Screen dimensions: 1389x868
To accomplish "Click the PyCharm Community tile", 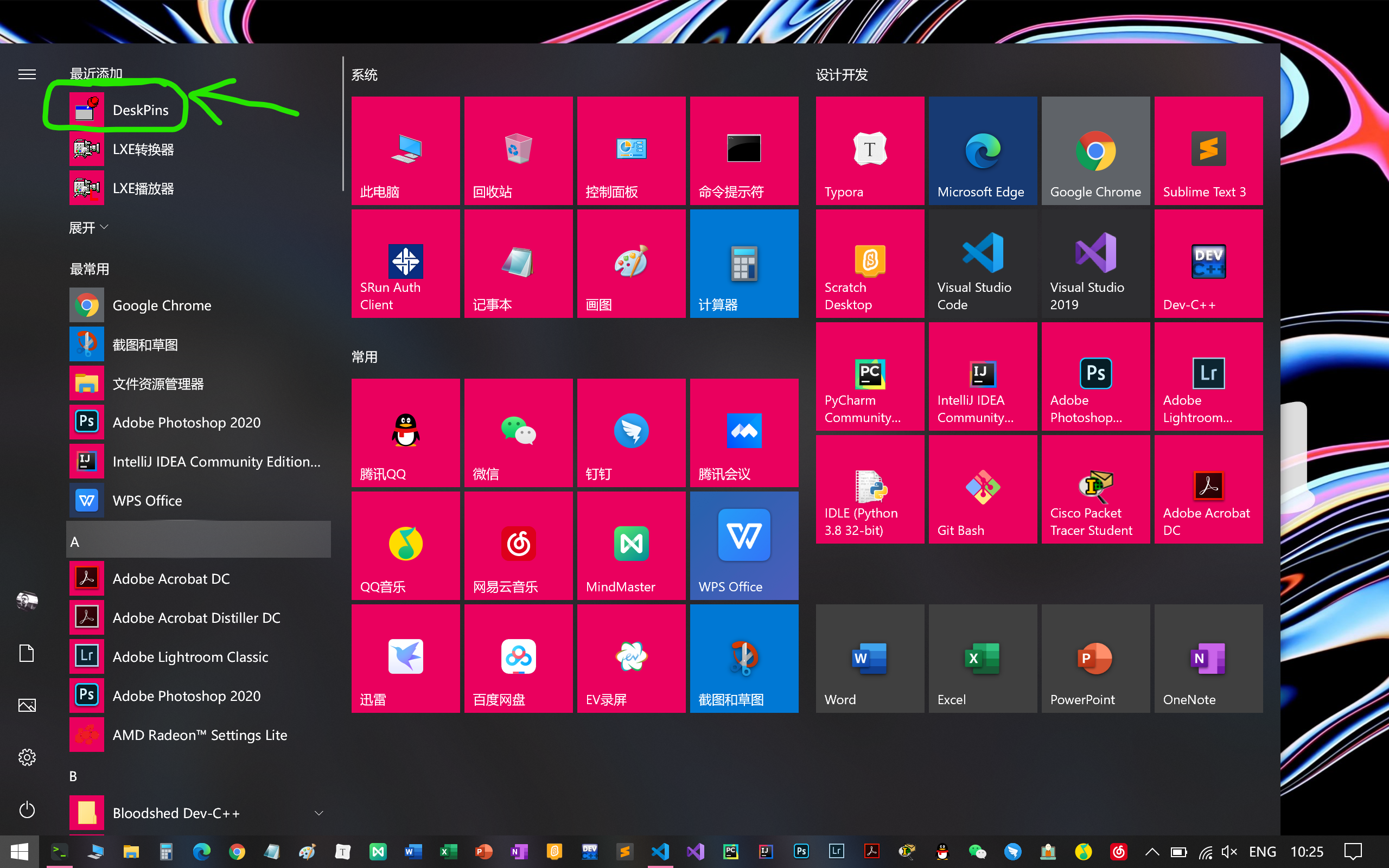I will 870,376.
